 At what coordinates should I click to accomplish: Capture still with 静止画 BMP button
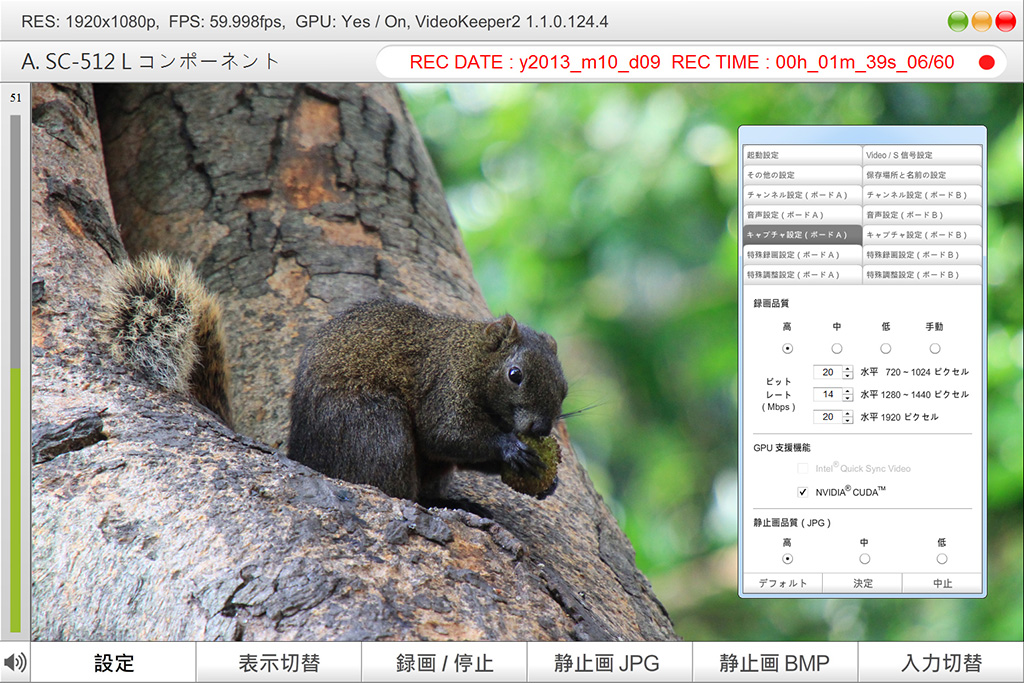775,663
